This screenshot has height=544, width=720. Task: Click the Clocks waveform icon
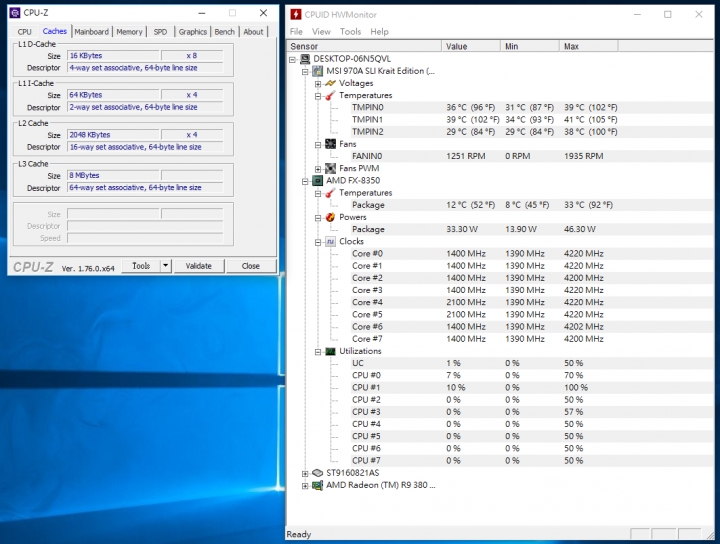coord(331,241)
